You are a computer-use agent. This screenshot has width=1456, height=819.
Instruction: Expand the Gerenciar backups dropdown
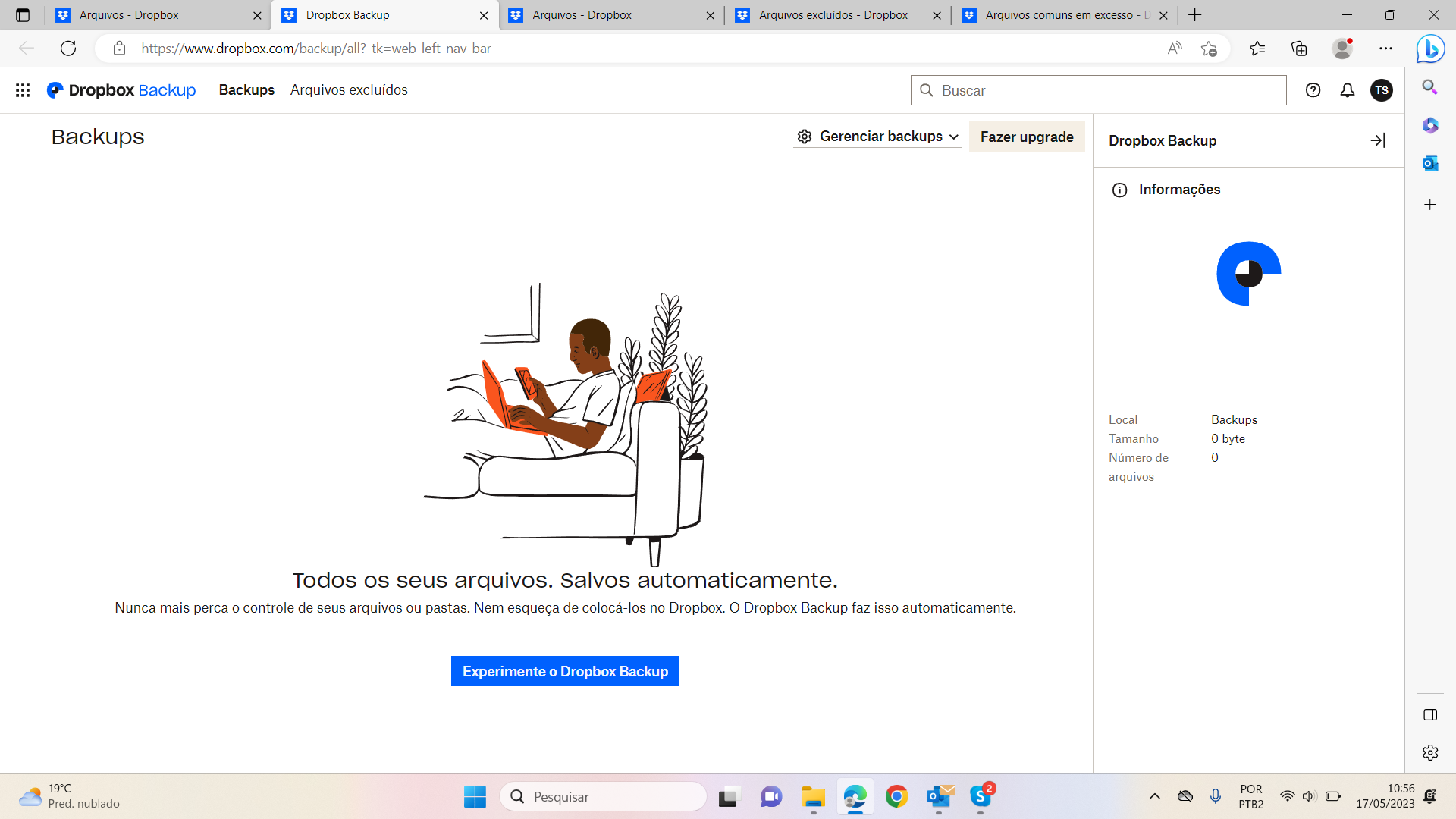coord(877,136)
